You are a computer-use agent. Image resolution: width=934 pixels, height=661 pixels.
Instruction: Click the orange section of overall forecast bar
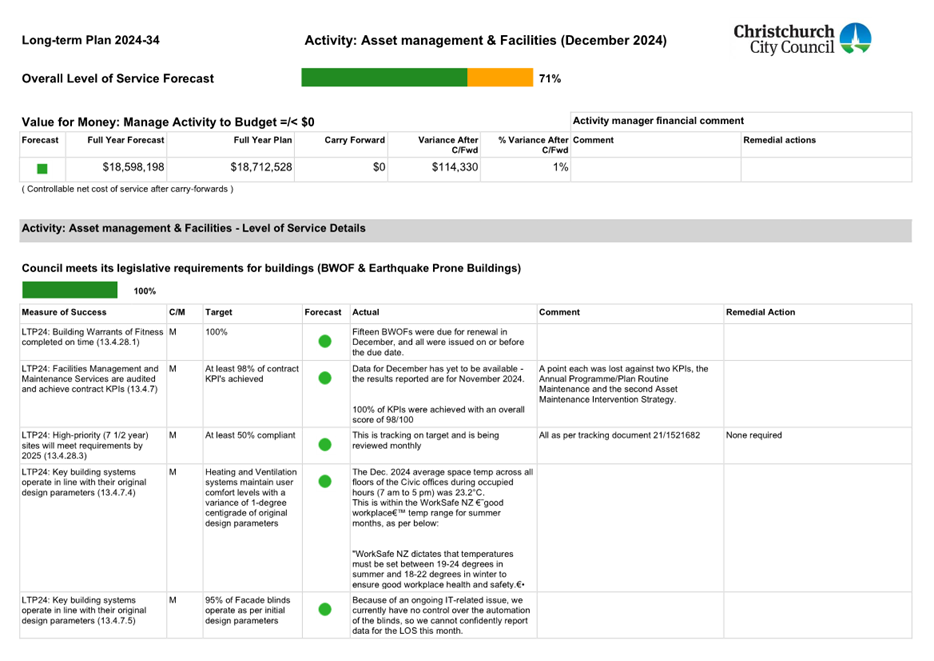point(500,78)
